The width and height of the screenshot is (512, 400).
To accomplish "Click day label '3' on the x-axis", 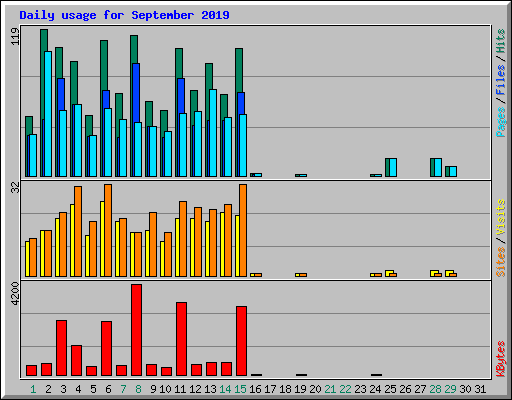I will pos(63,389).
